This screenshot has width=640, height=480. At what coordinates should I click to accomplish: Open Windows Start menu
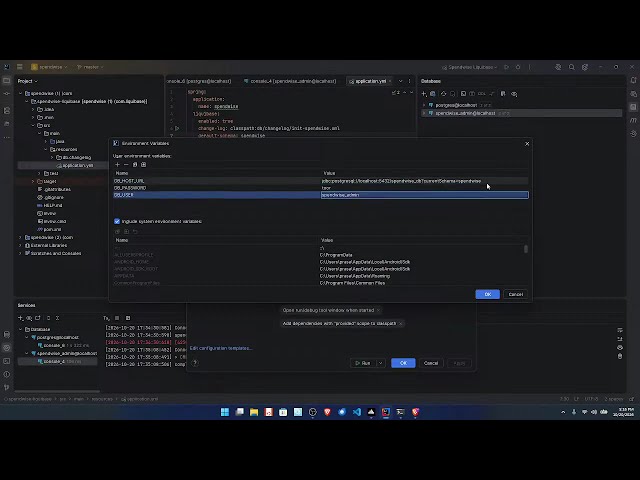[225, 412]
